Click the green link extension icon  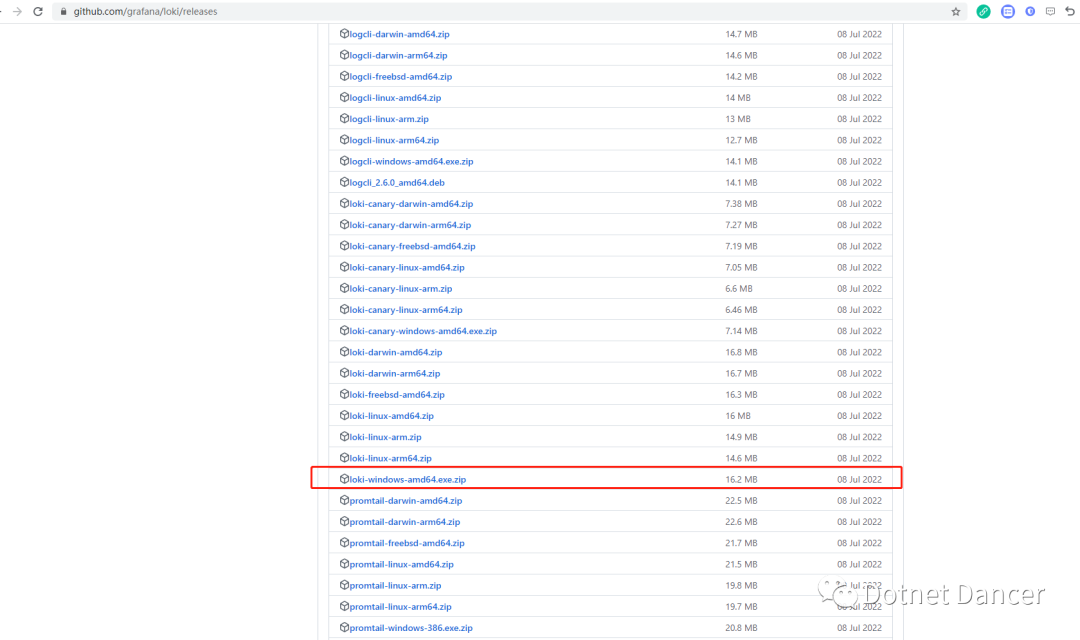pyautogui.click(x=984, y=12)
